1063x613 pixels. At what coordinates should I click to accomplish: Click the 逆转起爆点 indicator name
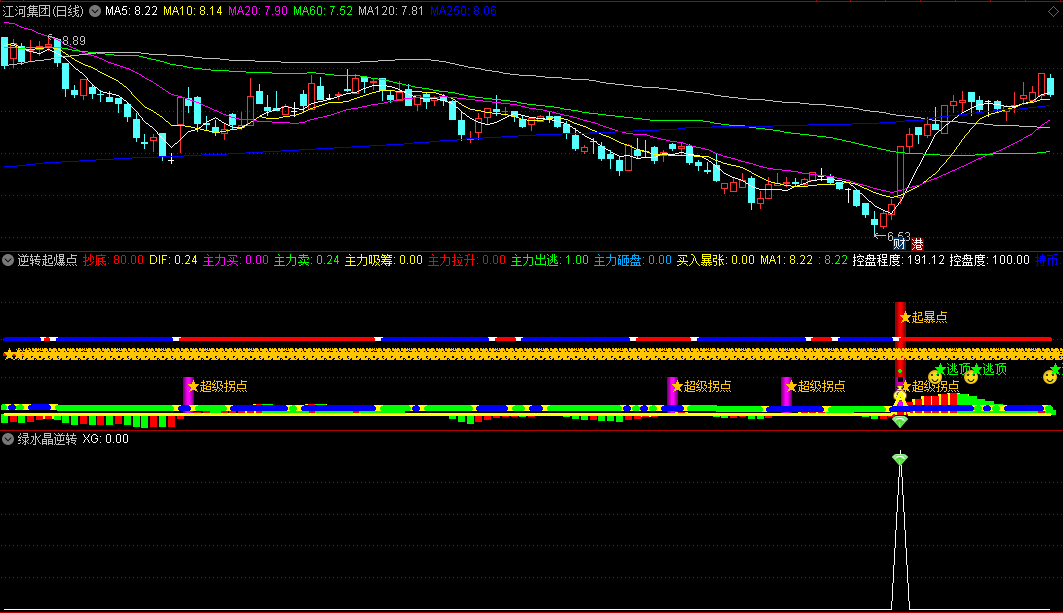tap(47, 260)
